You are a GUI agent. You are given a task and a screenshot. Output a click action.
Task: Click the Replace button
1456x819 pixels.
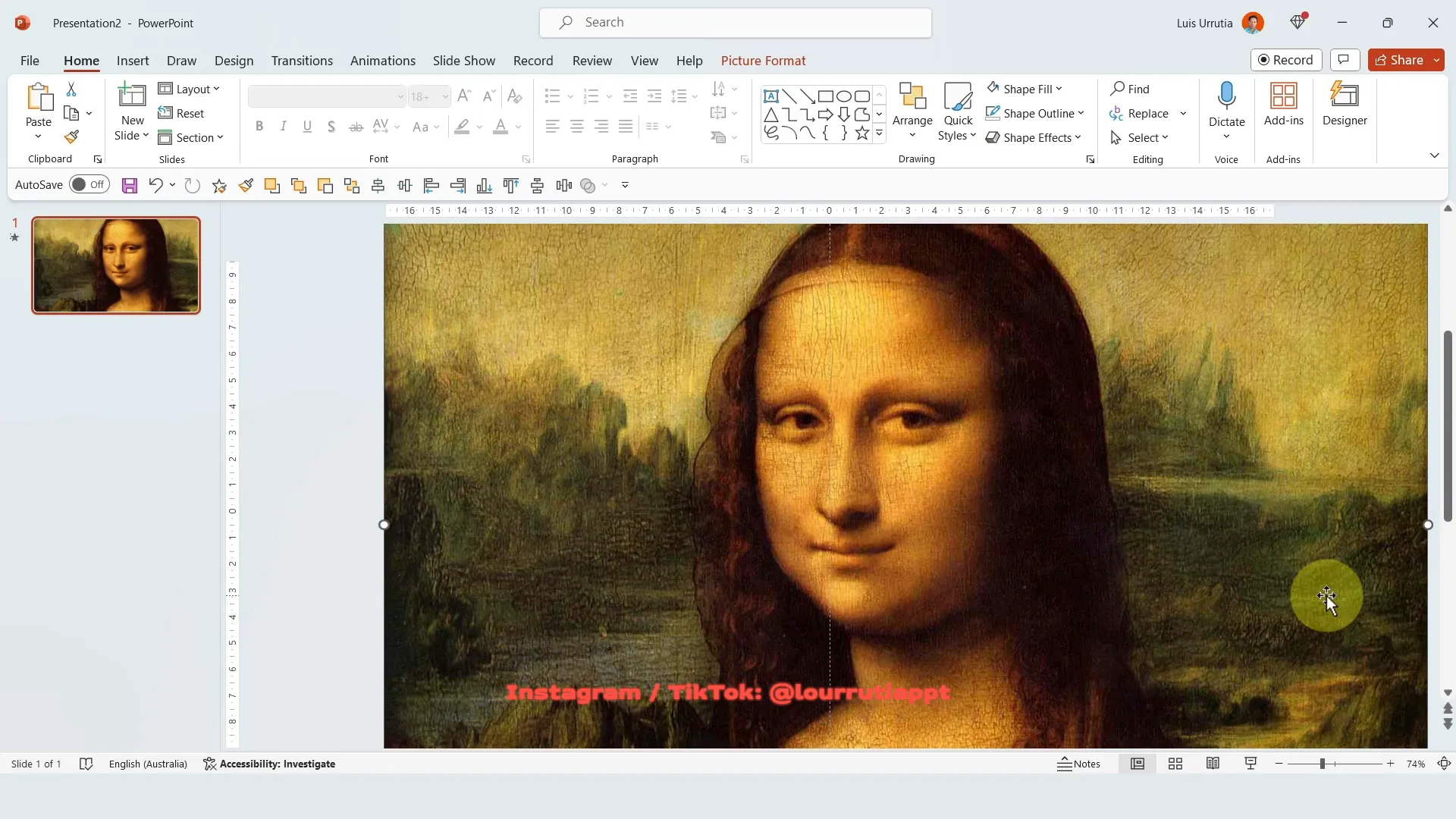1139,114
